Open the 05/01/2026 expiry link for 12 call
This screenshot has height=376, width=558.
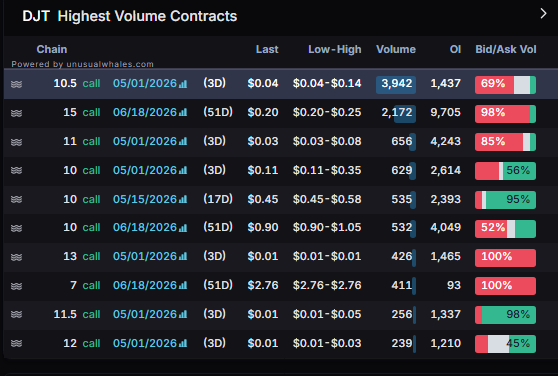click(145, 343)
